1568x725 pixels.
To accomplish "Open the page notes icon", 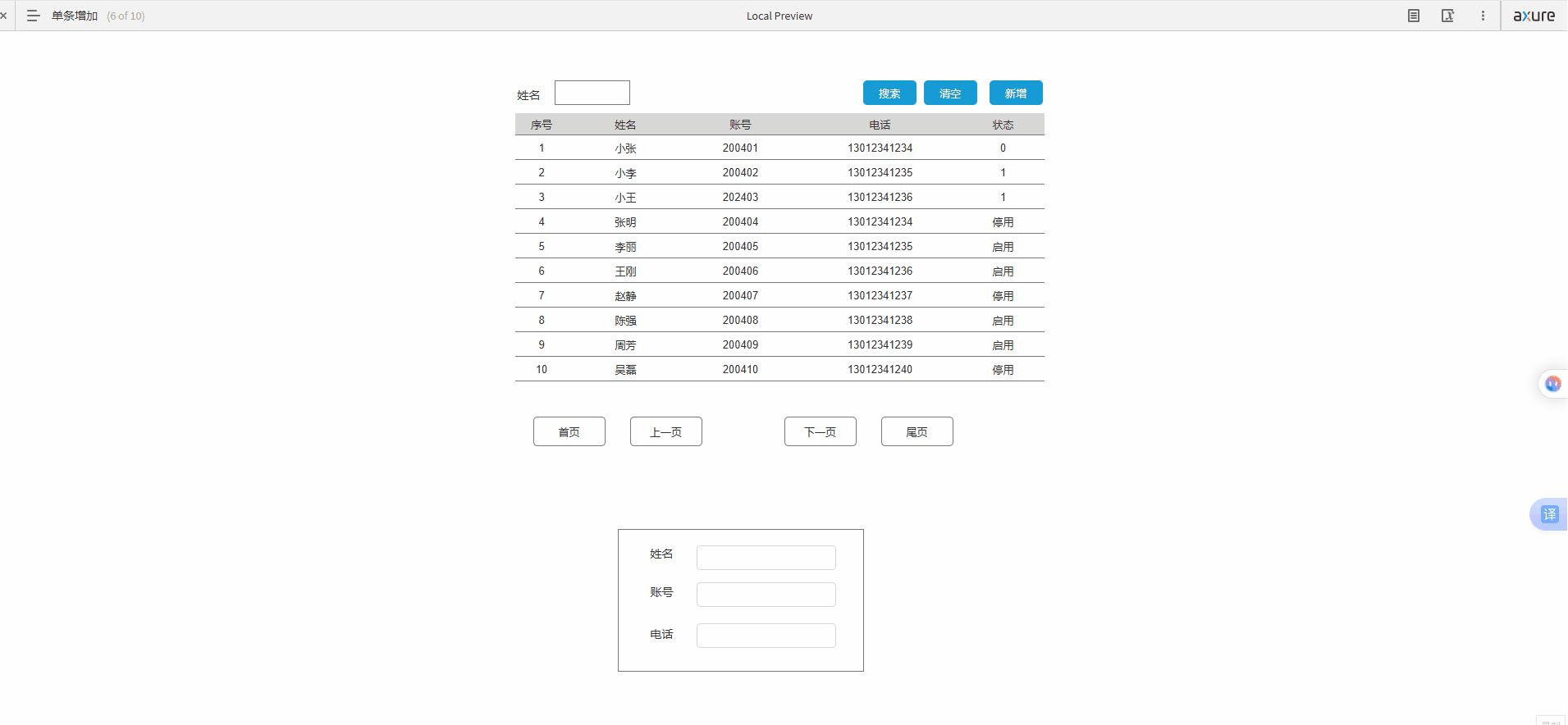I will (x=1414, y=16).
